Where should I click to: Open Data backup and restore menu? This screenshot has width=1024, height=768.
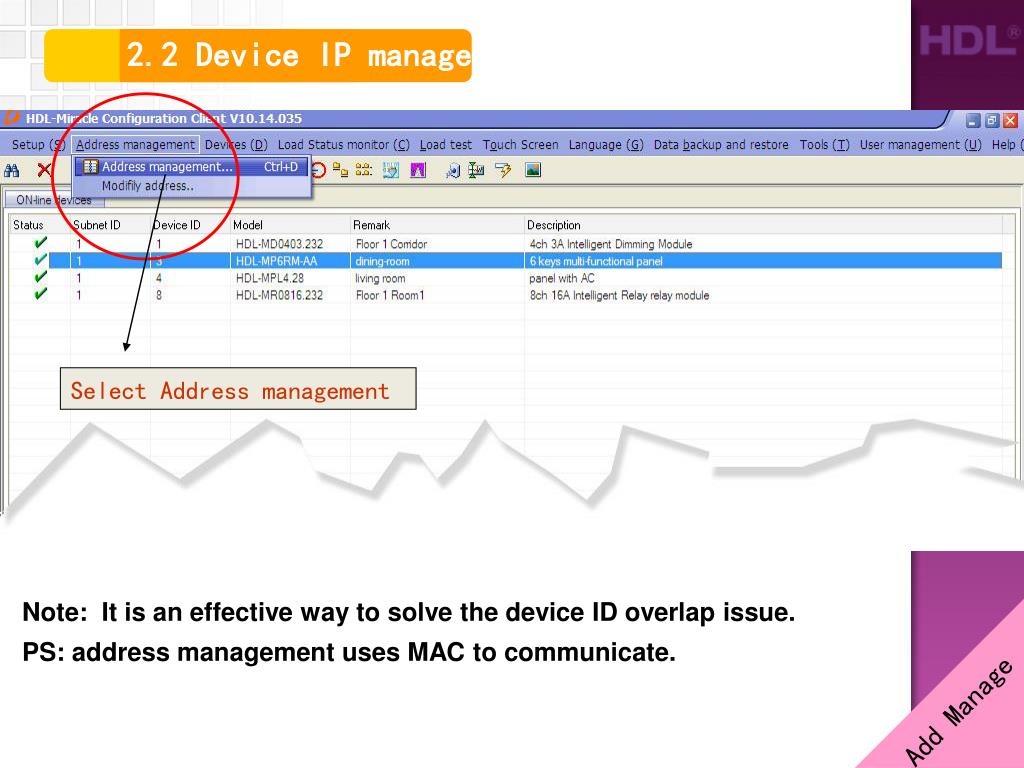[x=721, y=144]
